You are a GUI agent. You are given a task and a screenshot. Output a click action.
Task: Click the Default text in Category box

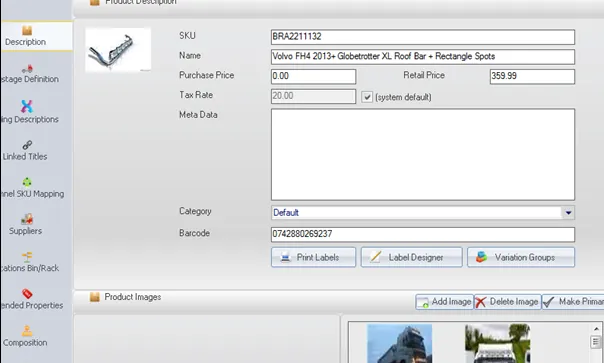tap(286, 213)
